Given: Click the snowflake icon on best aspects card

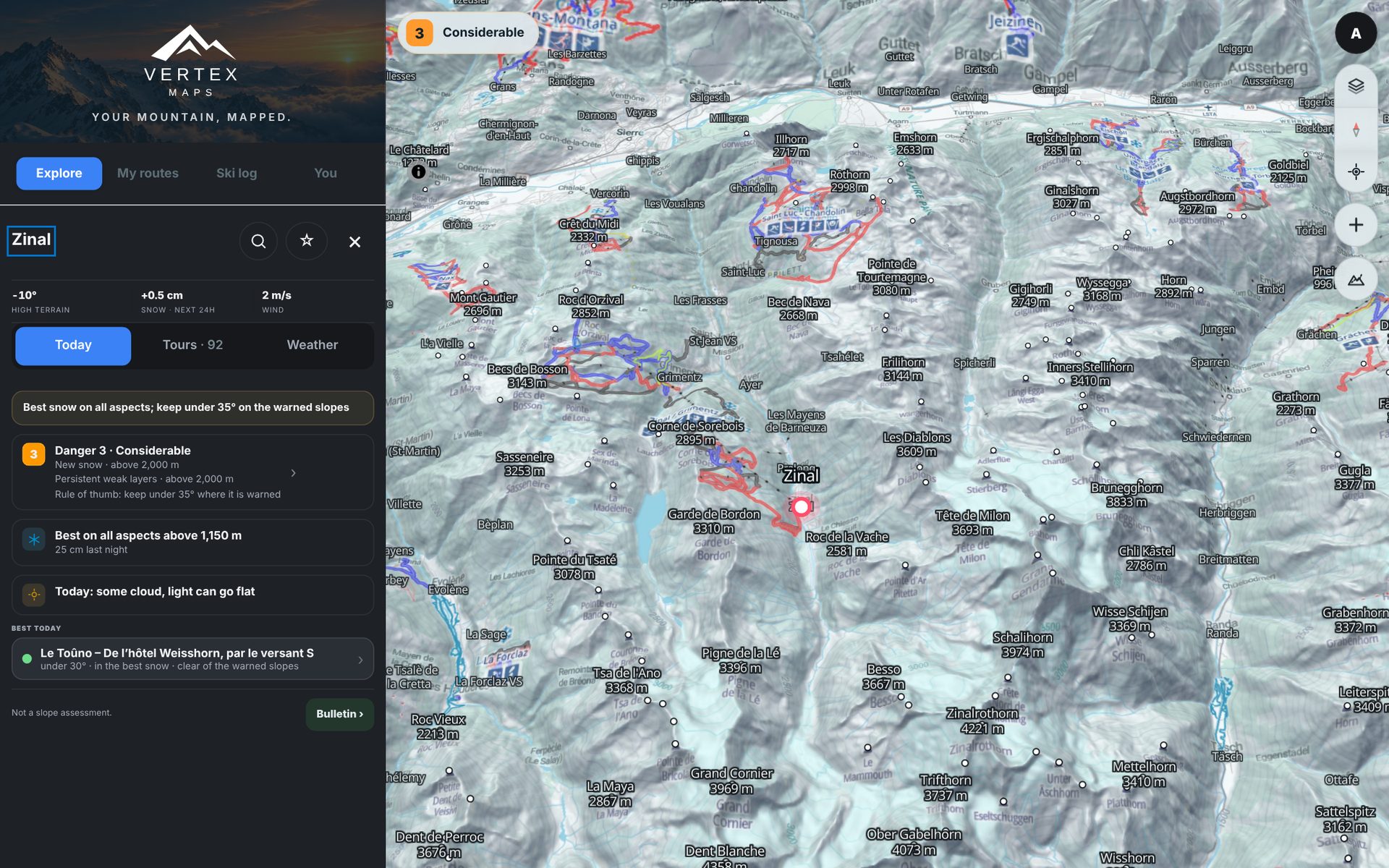Looking at the screenshot, I should (x=34, y=540).
